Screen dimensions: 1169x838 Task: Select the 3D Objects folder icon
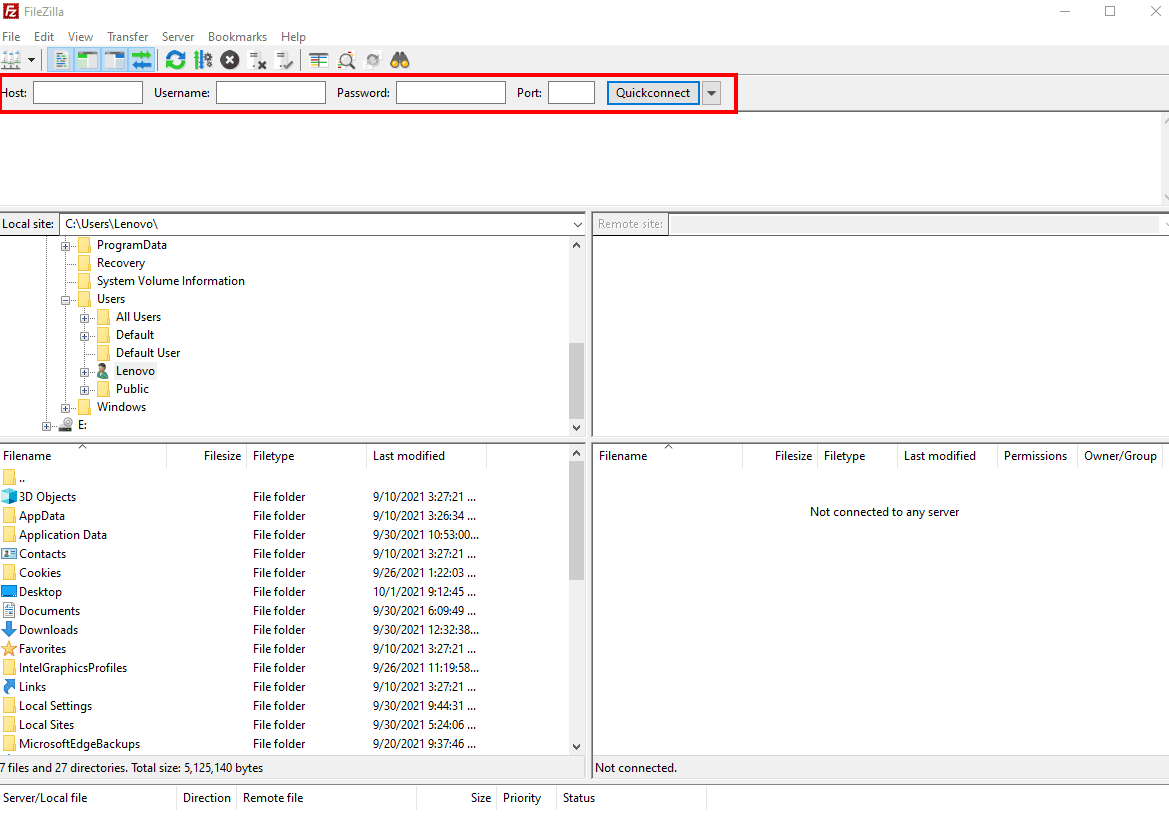(9, 497)
